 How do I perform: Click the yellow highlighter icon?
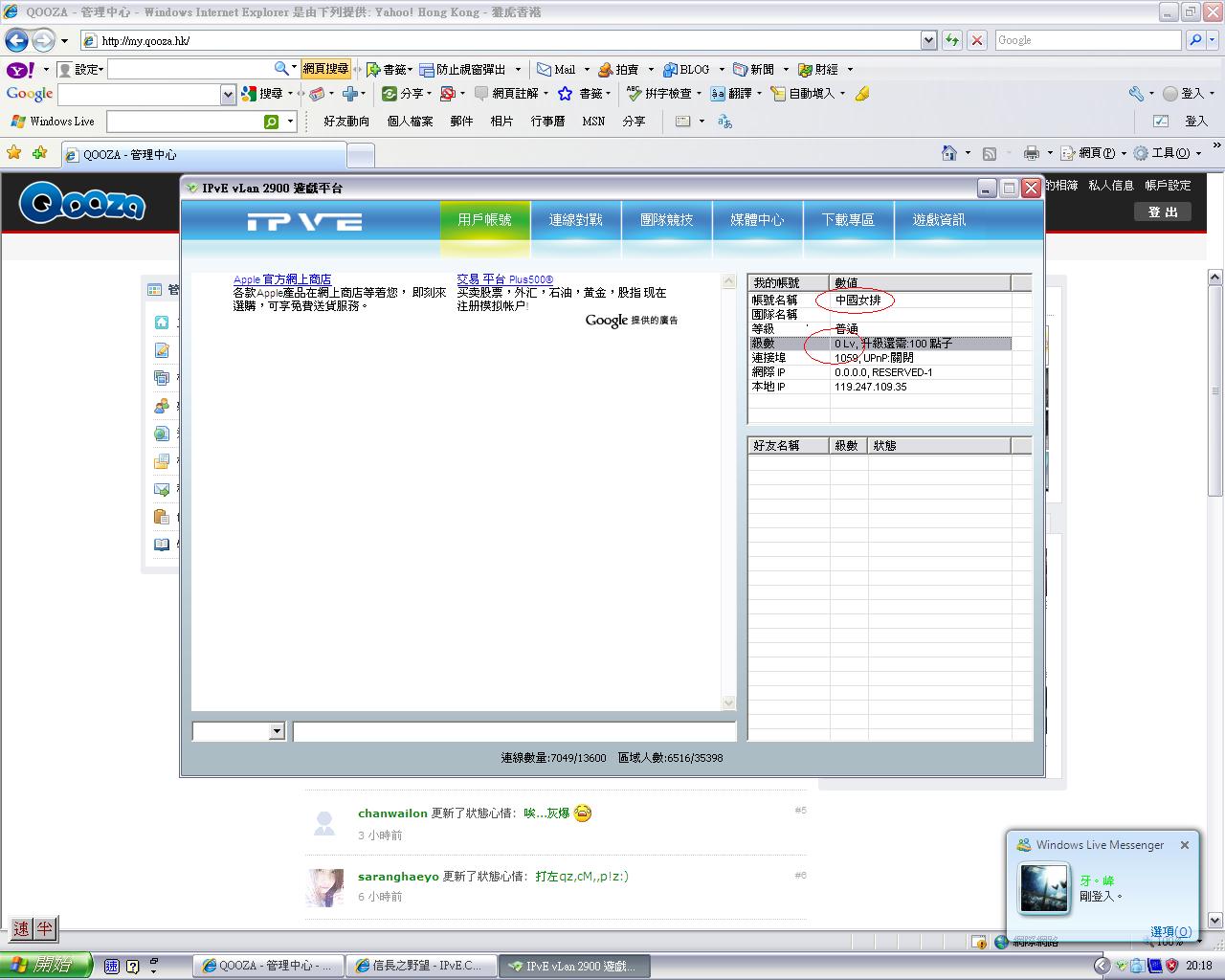coord(862,94)
